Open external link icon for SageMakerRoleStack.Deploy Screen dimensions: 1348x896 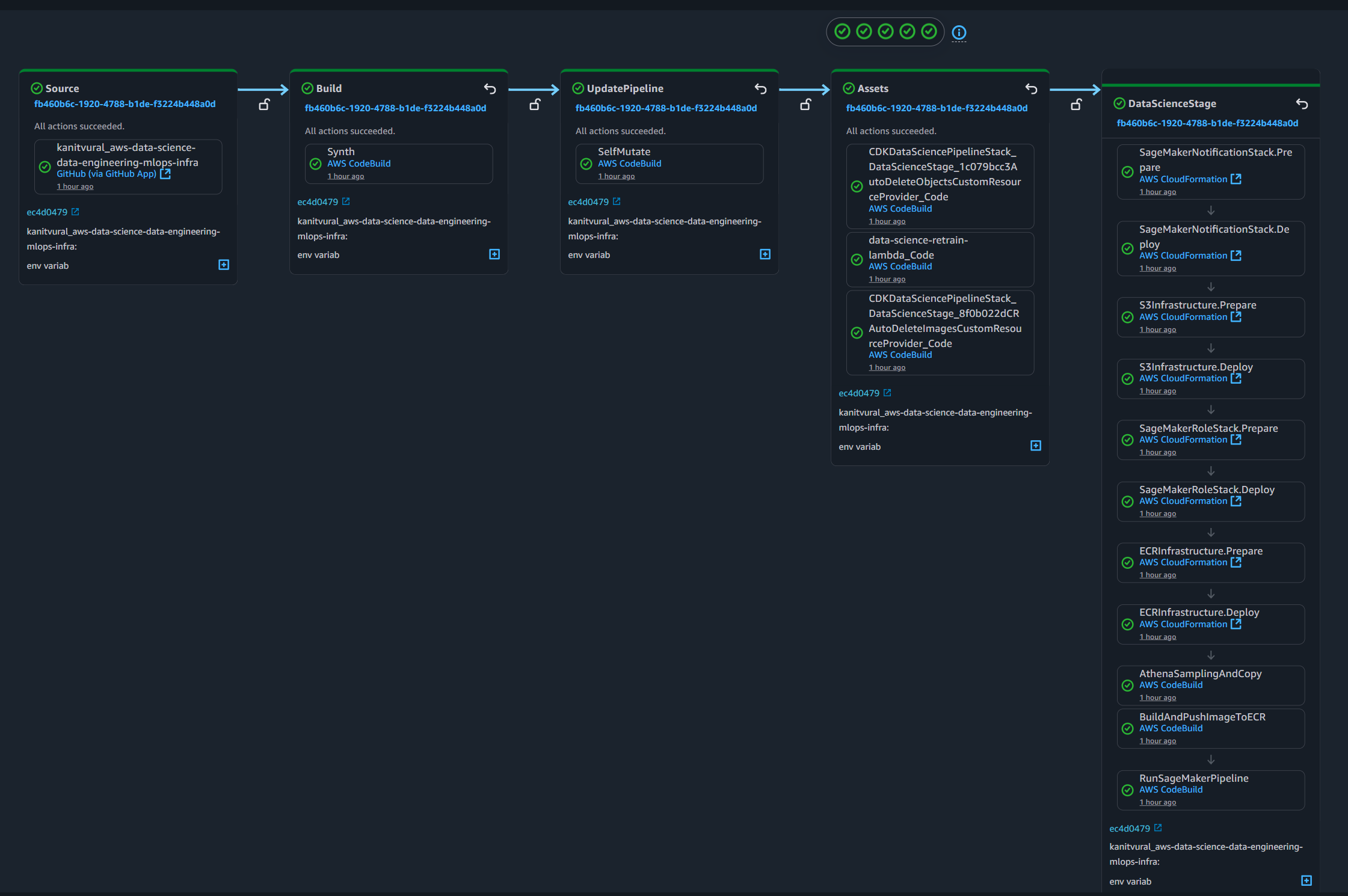(1236, 501)
